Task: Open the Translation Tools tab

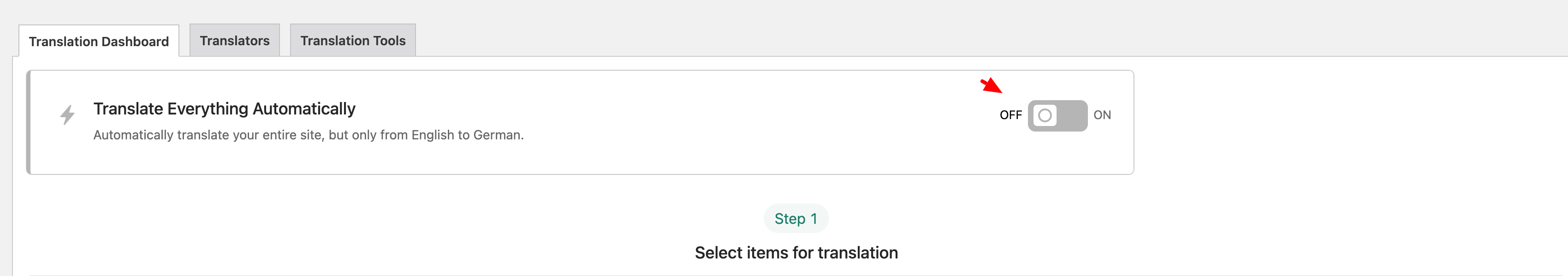Action: pos(352,41)
